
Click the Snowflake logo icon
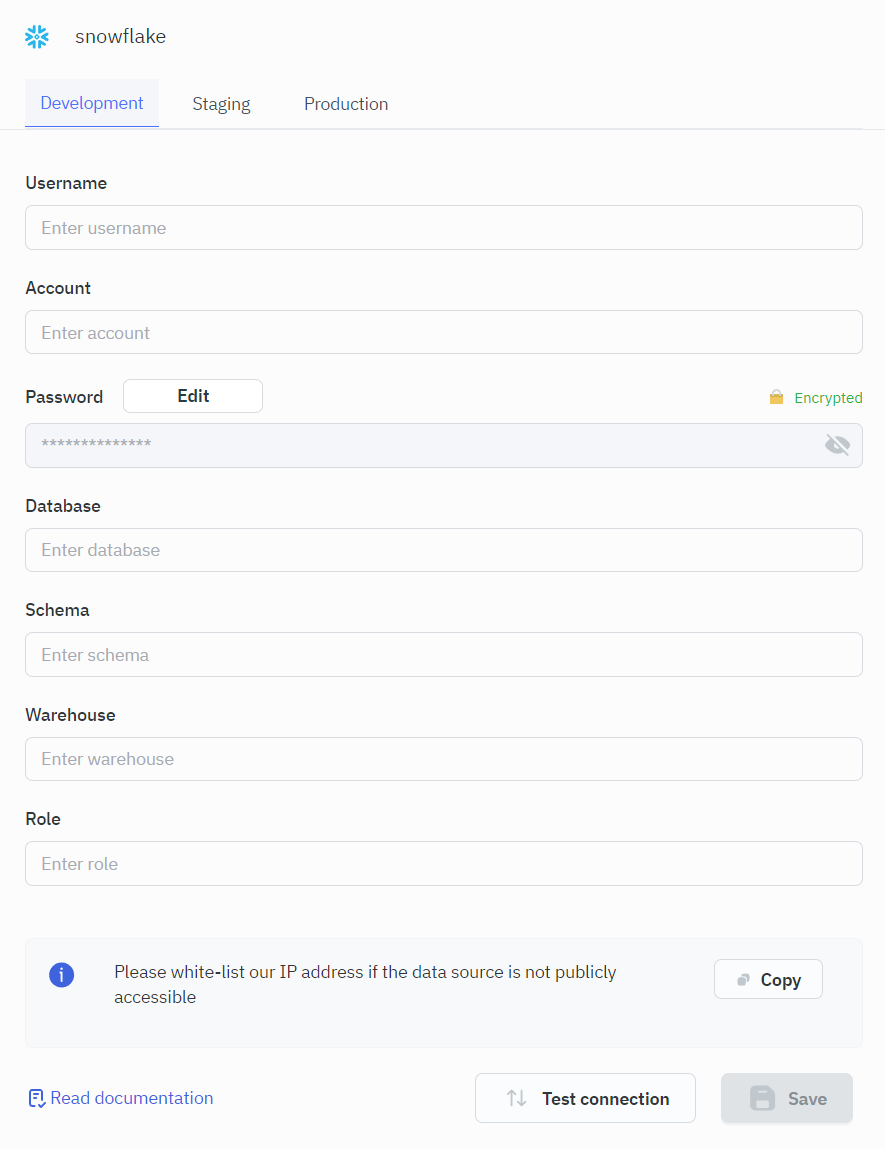click(37, 37)
